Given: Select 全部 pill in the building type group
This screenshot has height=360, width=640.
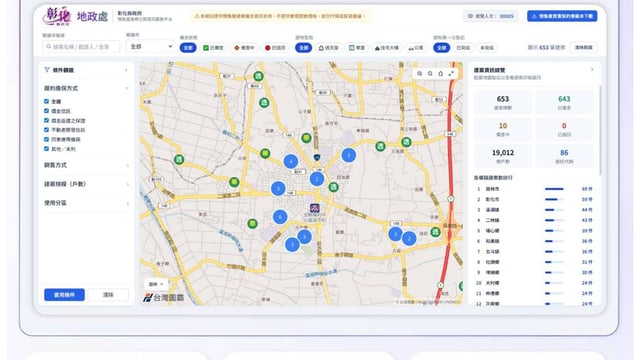Looking at the screenshot, I should coord(303,48).
